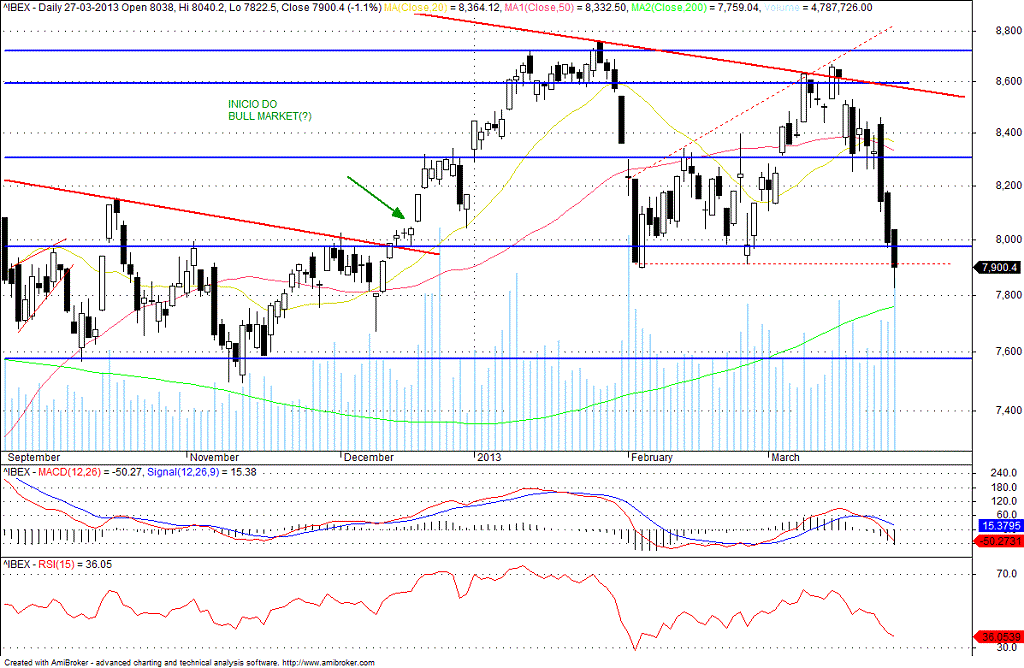Click the 36.0539 RSI value tag
Screen dimensions: 1024x668
999,637
